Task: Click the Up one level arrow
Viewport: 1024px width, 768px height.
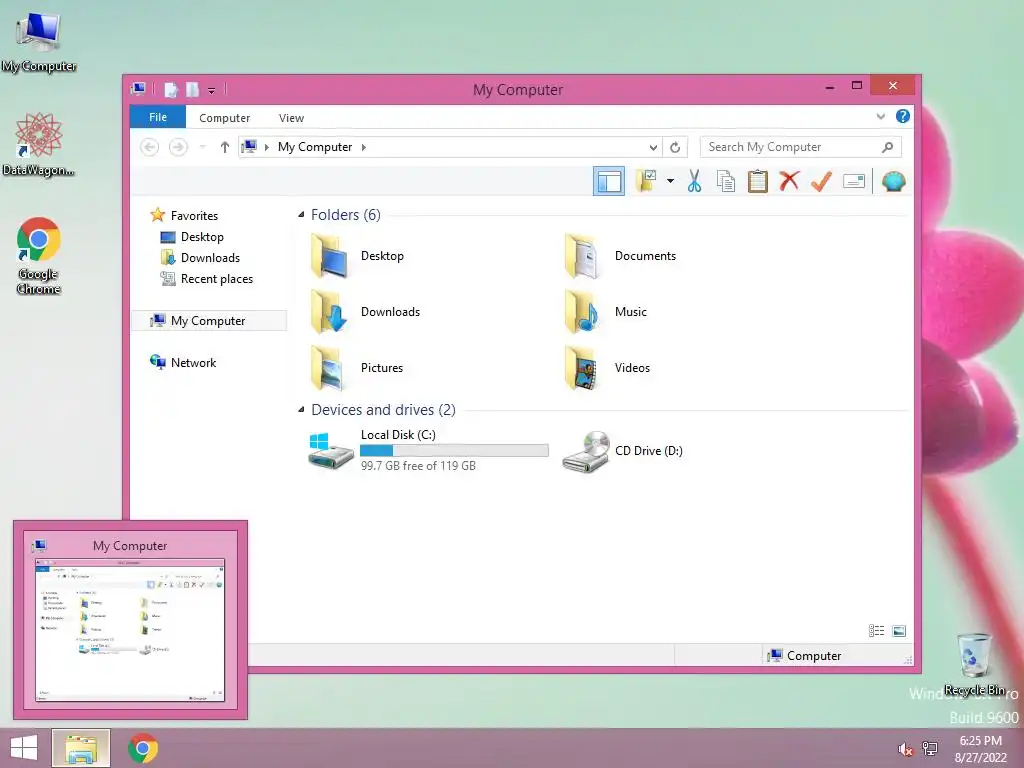Action: pyautogui.click(x=225, y=147)
